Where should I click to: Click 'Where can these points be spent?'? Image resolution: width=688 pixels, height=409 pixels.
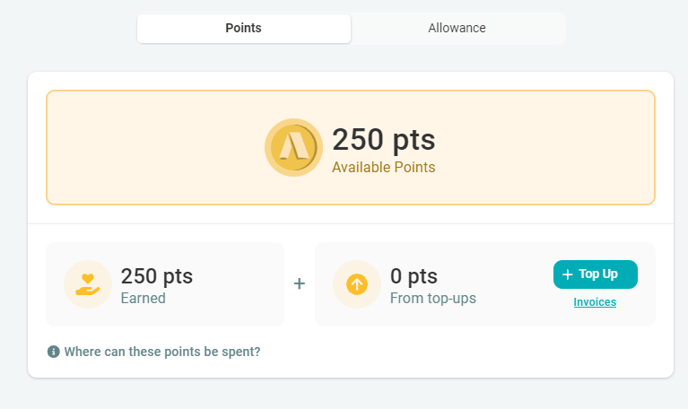pos(162,352)
